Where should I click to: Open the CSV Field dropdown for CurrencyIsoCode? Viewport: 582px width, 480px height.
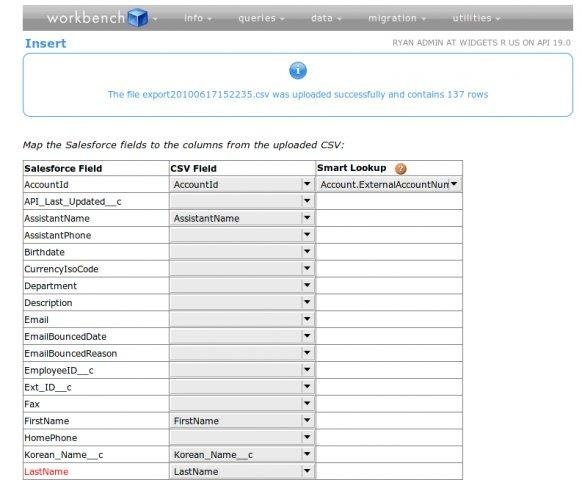click(x=242, y=269)
